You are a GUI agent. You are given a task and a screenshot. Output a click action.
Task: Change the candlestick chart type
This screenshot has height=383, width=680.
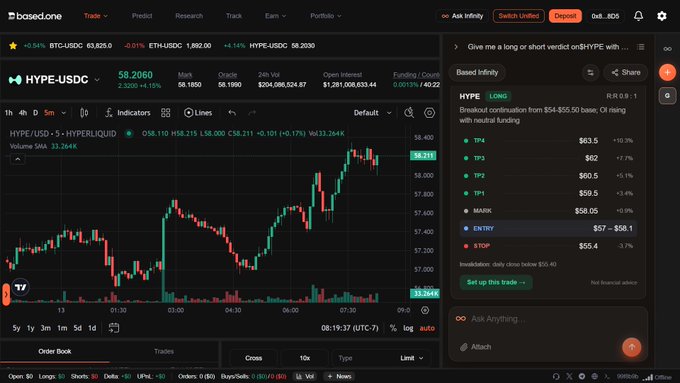84,113
